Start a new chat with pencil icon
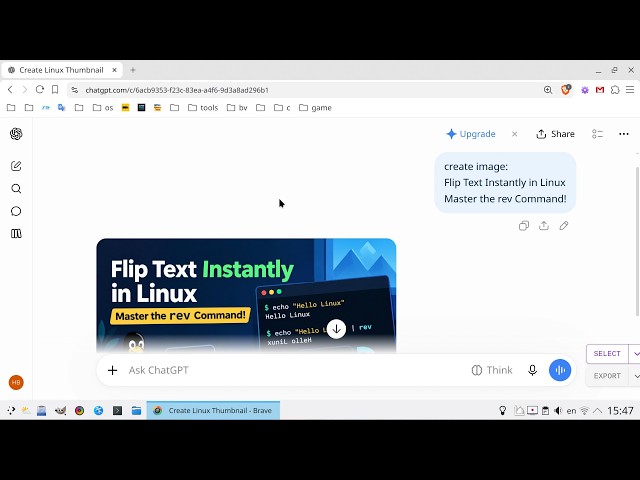 (16, 166)
